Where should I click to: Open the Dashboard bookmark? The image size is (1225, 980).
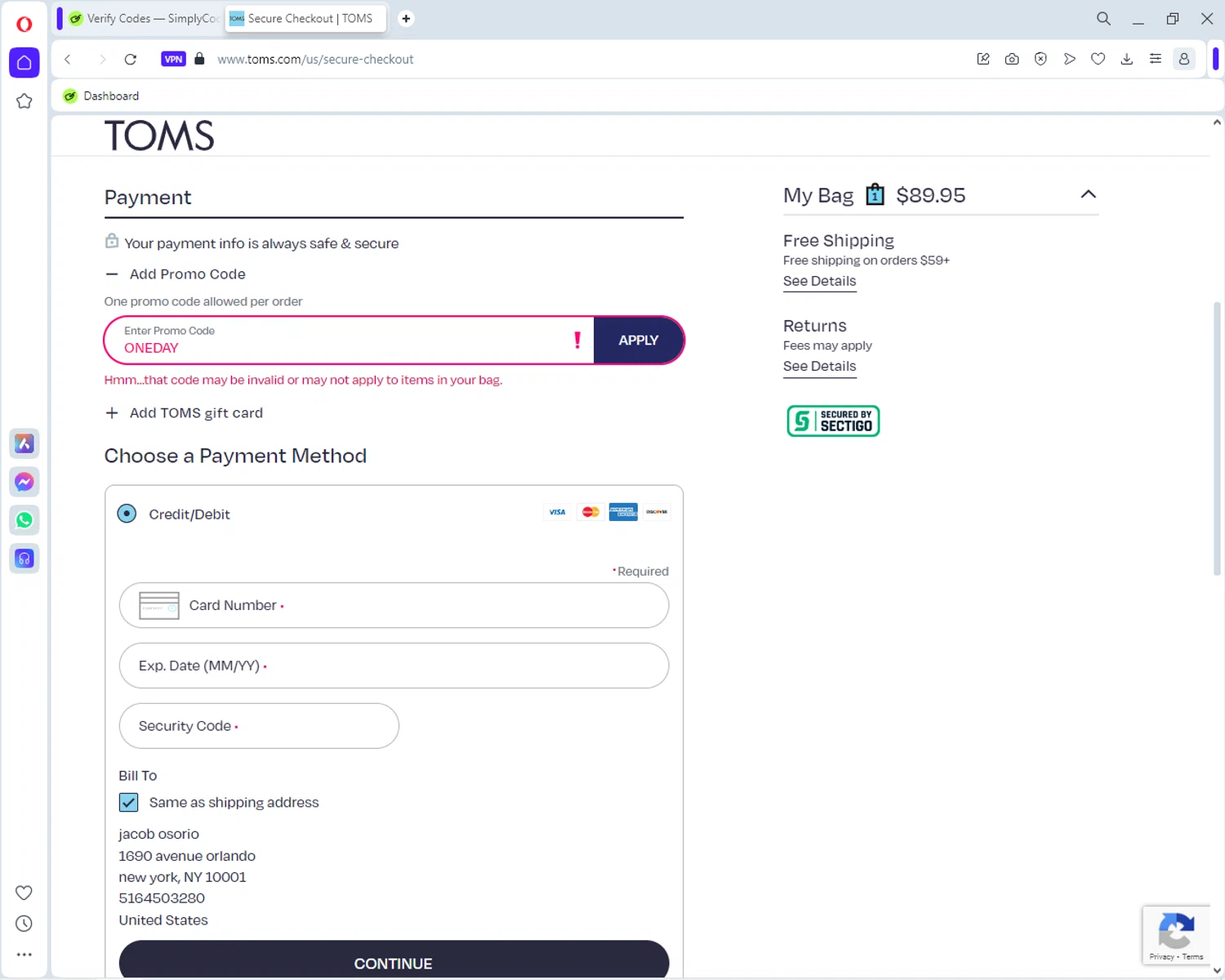point(101,96)
